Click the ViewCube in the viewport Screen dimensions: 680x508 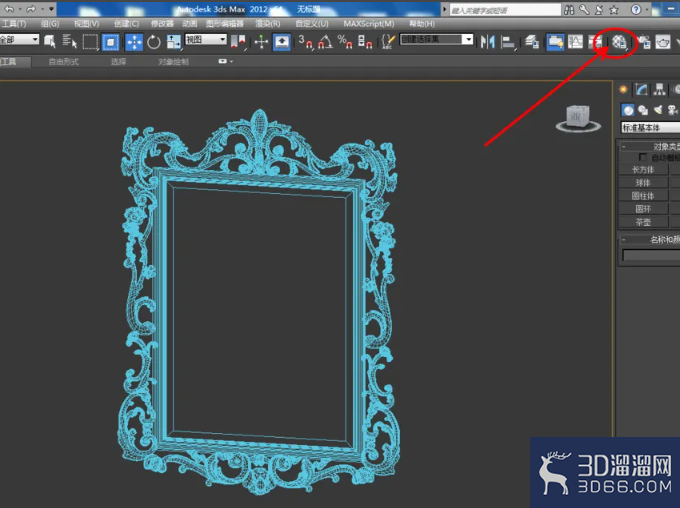(578, 117)
